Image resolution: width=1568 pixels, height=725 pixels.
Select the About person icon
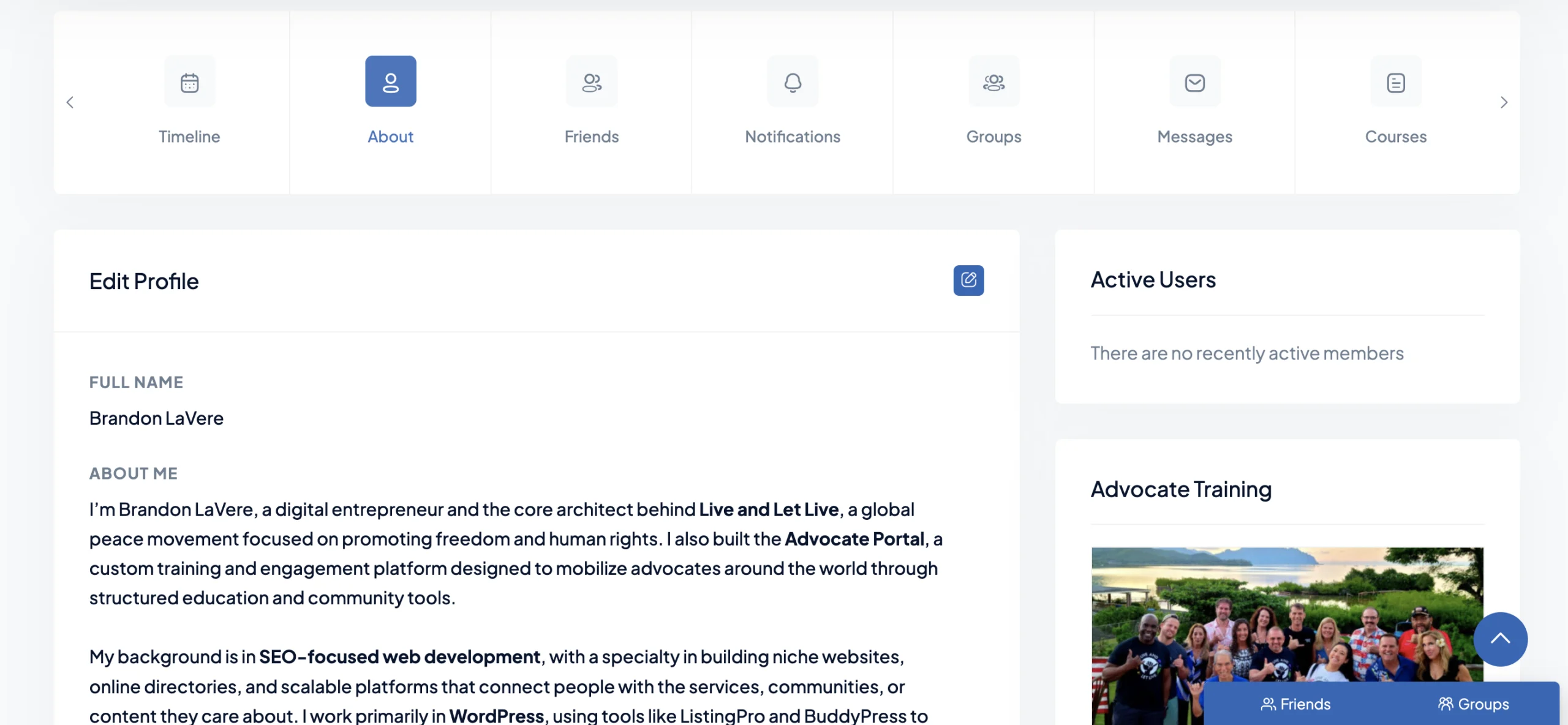pyautogui.click(x=391, y=82)
